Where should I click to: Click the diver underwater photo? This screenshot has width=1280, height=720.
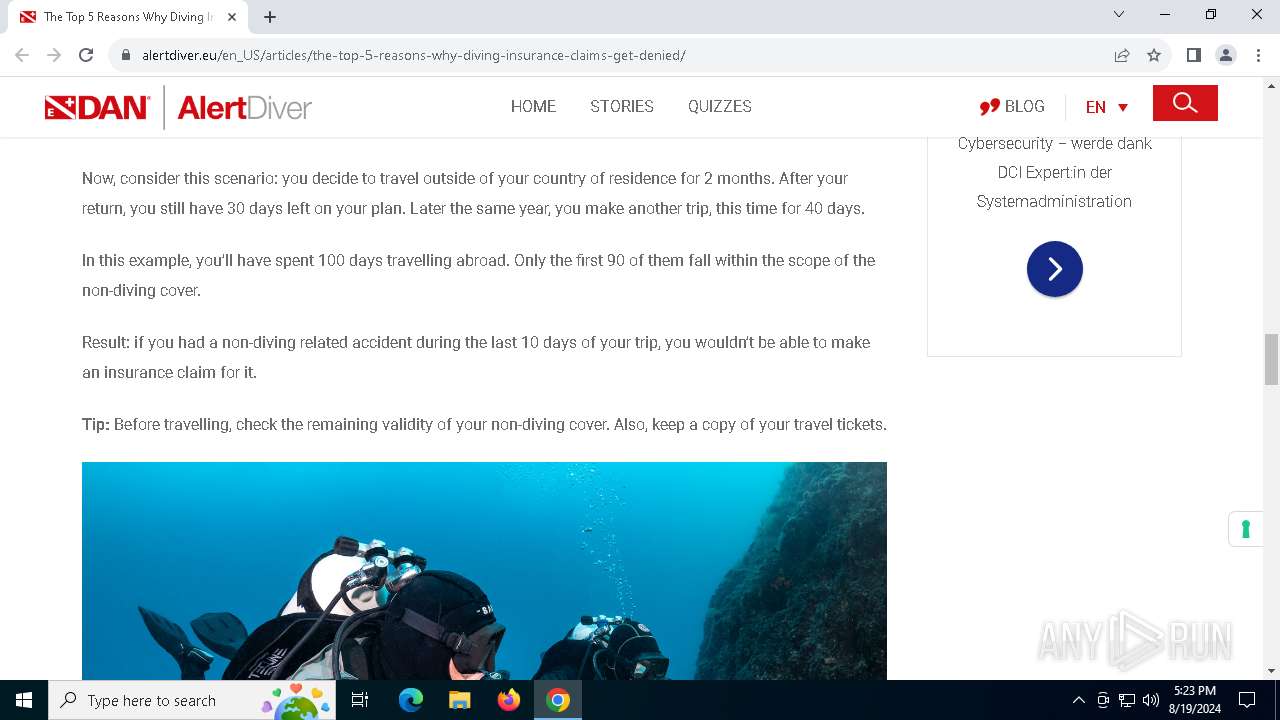click(x=484, y=570)
